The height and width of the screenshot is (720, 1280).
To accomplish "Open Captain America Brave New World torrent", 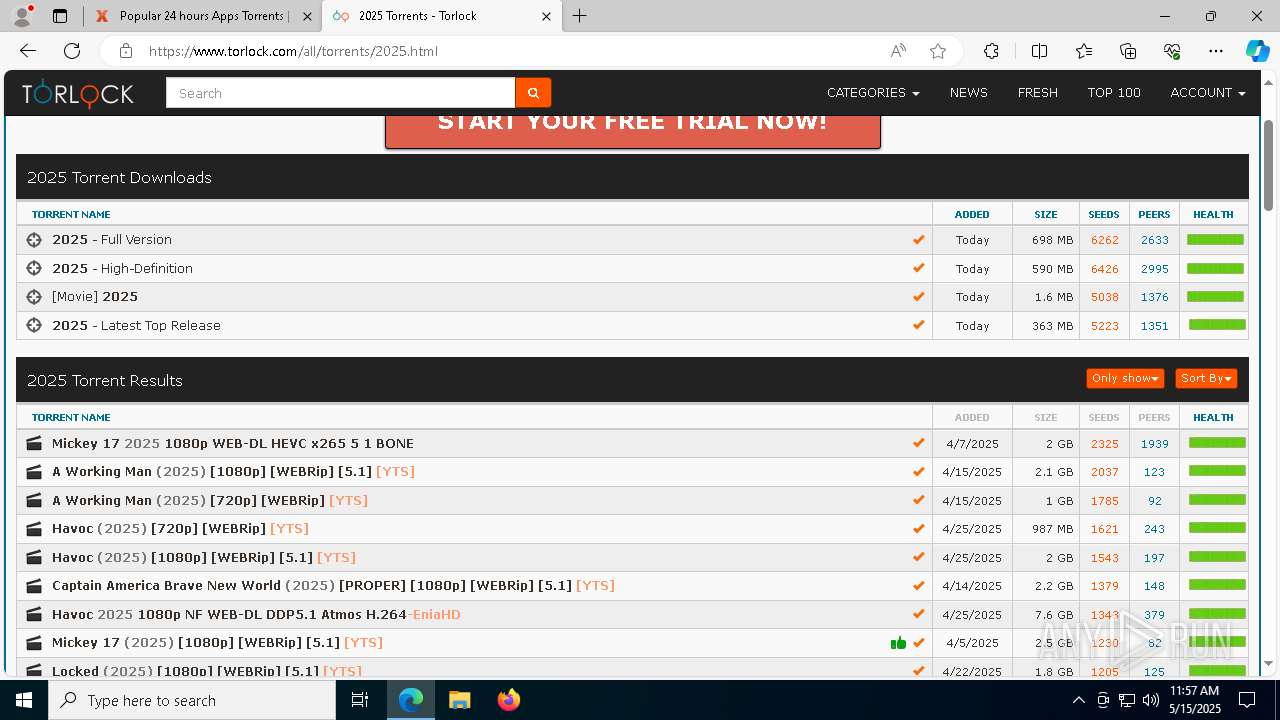I will coord(333,586).
